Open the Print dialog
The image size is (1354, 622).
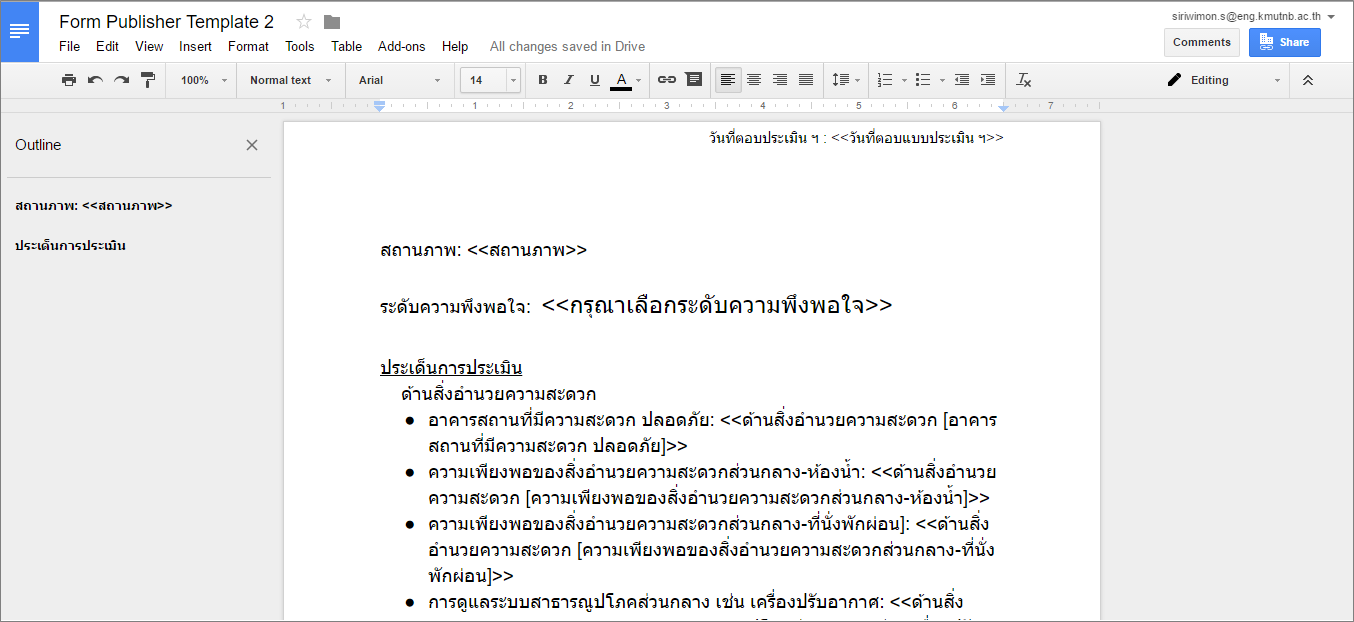(68, 80)
